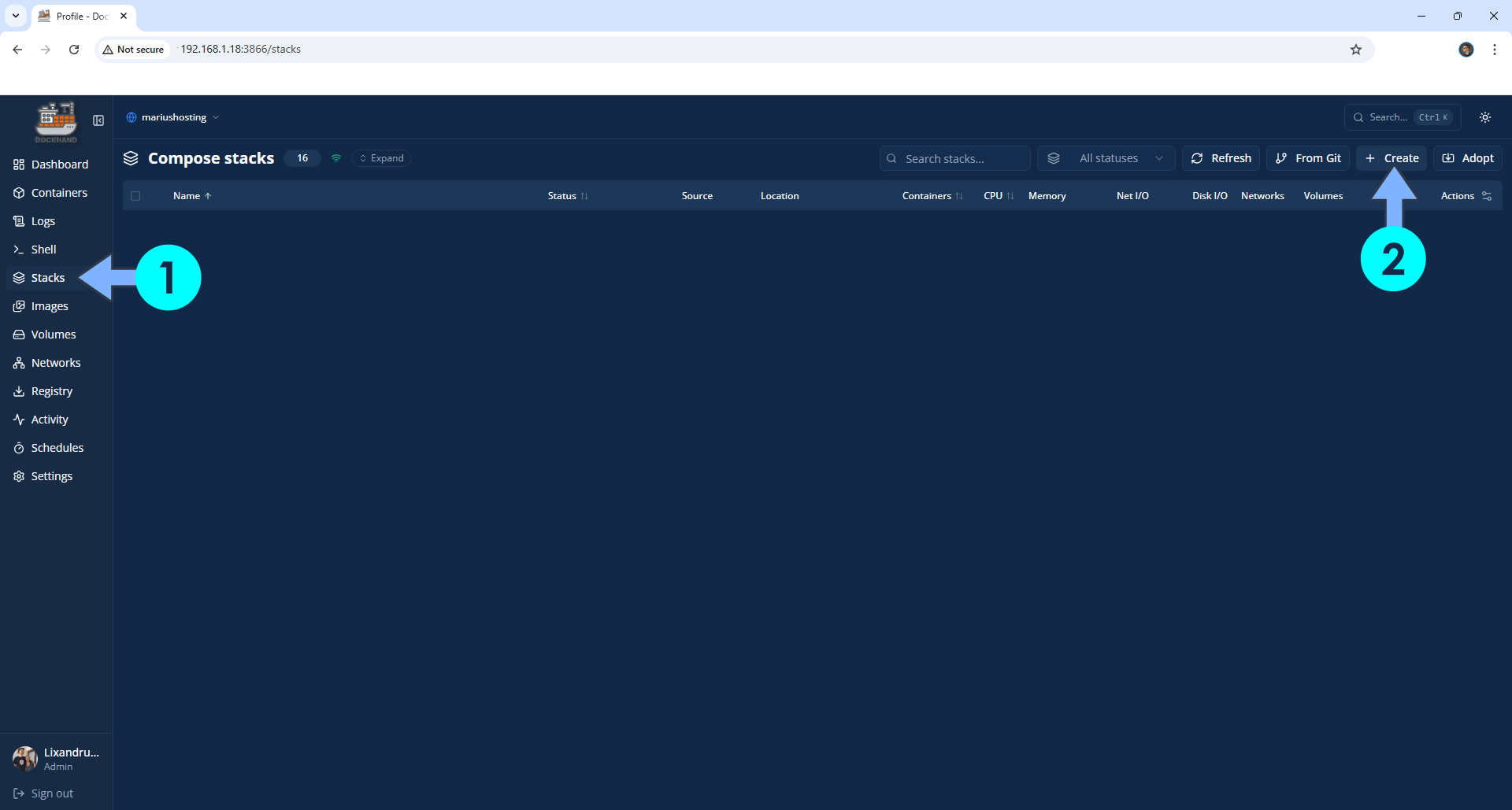Click inside the Search stacks field
Image resolution: width=1512 pixels, height=810 pixels.
(x=954, y=157)
